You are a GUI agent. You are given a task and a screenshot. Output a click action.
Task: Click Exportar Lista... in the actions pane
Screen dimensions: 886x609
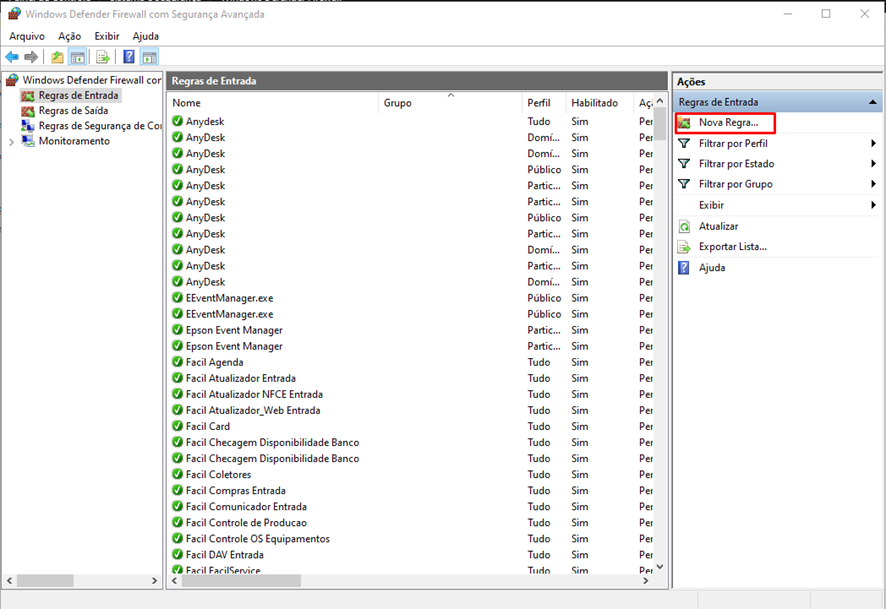[x=732, y=247]
